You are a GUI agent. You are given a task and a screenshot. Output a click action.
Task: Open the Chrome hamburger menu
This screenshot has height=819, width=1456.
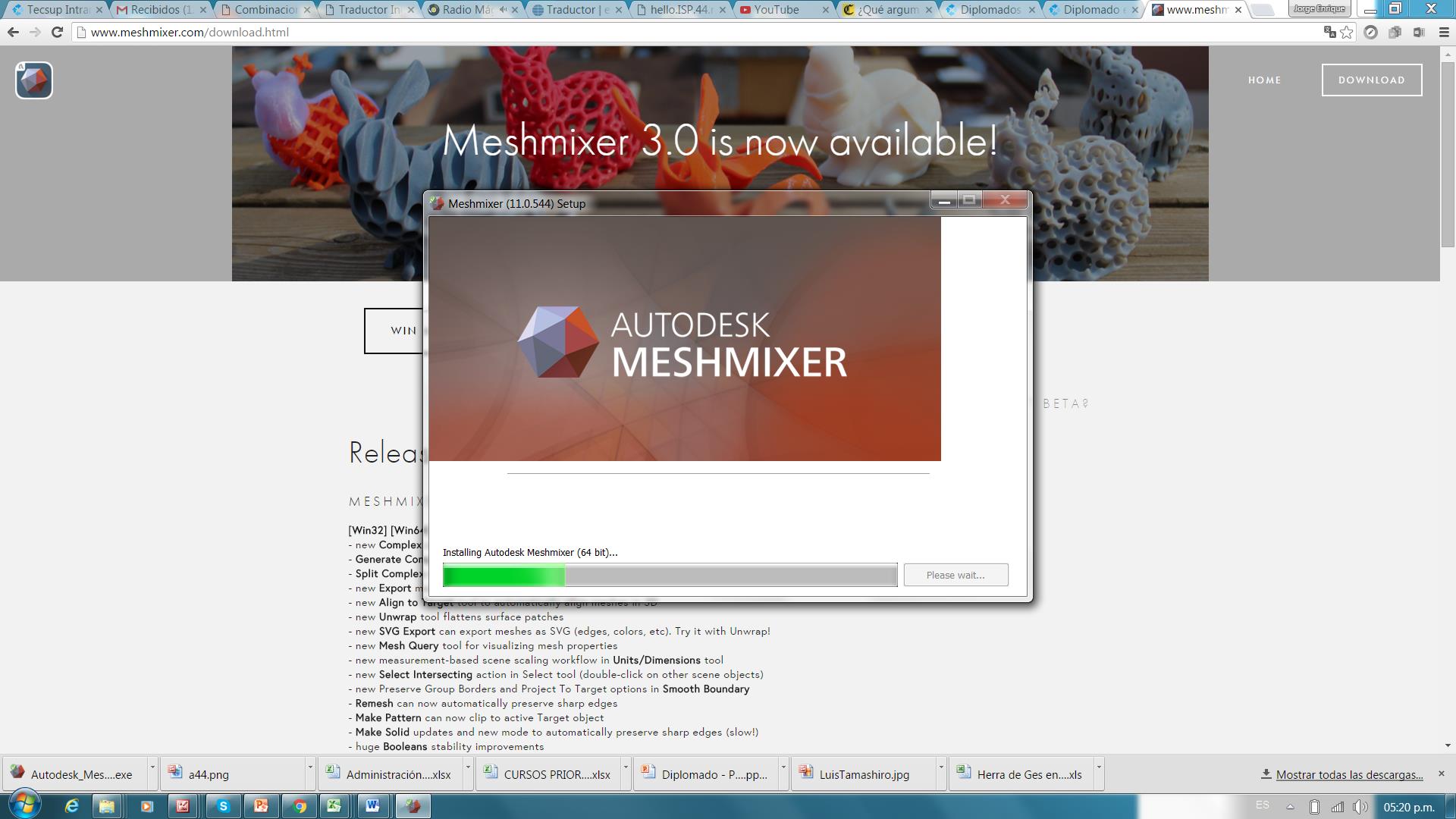[1444, 32]
